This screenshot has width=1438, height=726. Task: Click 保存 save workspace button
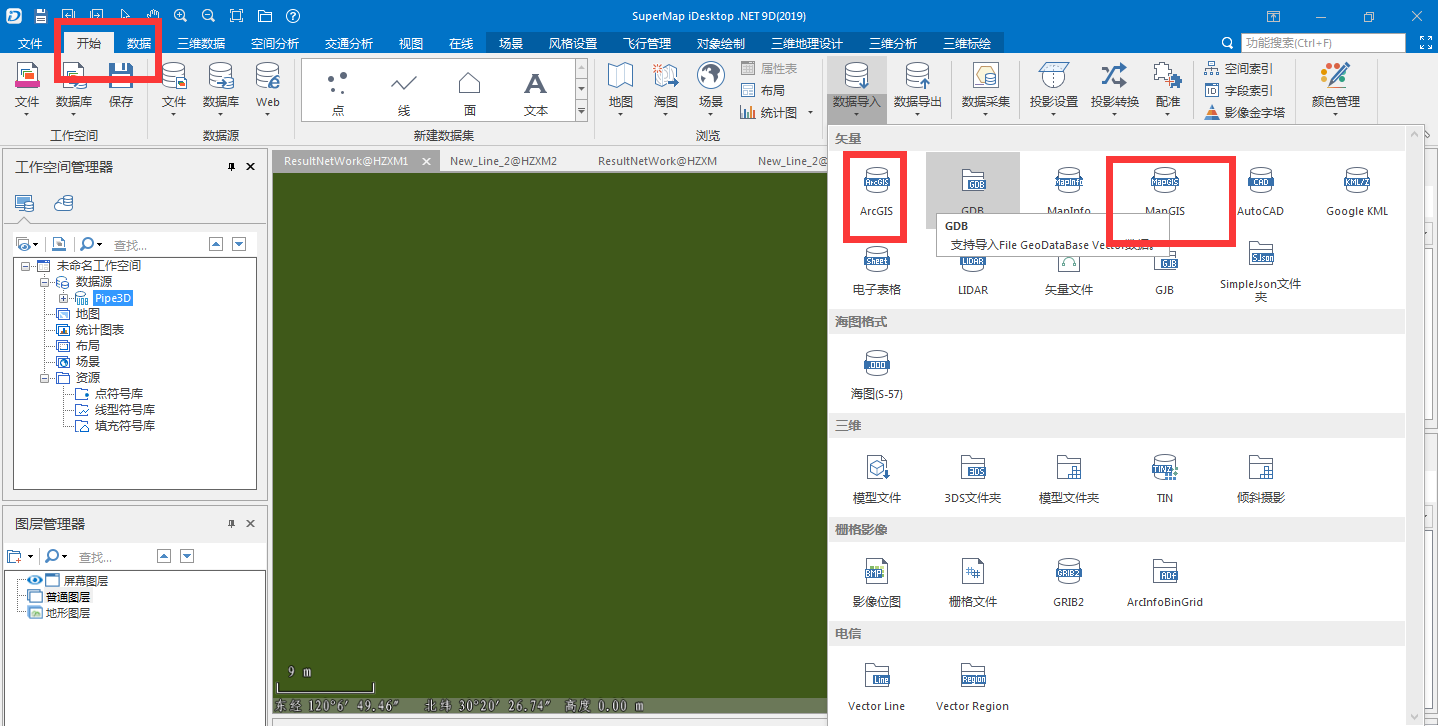121,84
